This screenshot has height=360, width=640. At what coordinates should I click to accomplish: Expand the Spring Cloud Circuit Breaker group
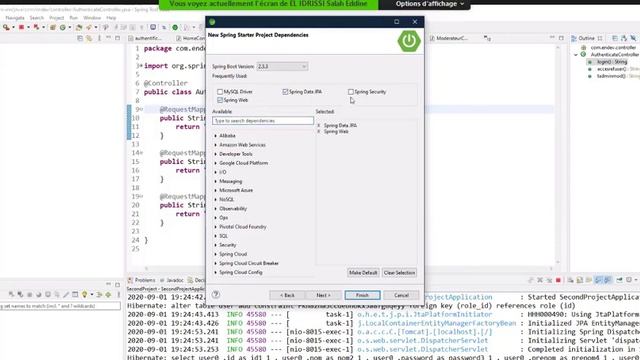click(x=216, y=263)
